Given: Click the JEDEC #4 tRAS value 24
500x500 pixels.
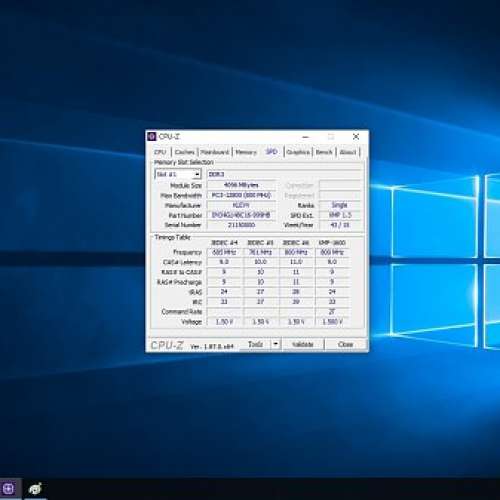Looking at the screenshot, I should [224, 292].
